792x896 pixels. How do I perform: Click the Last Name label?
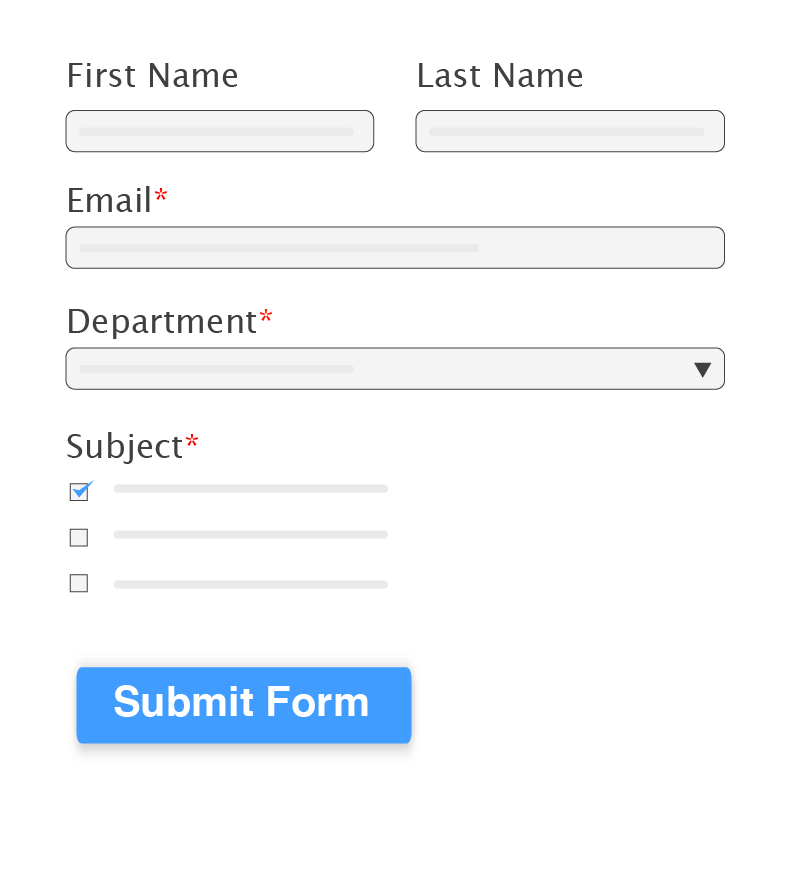click(499, 76)
